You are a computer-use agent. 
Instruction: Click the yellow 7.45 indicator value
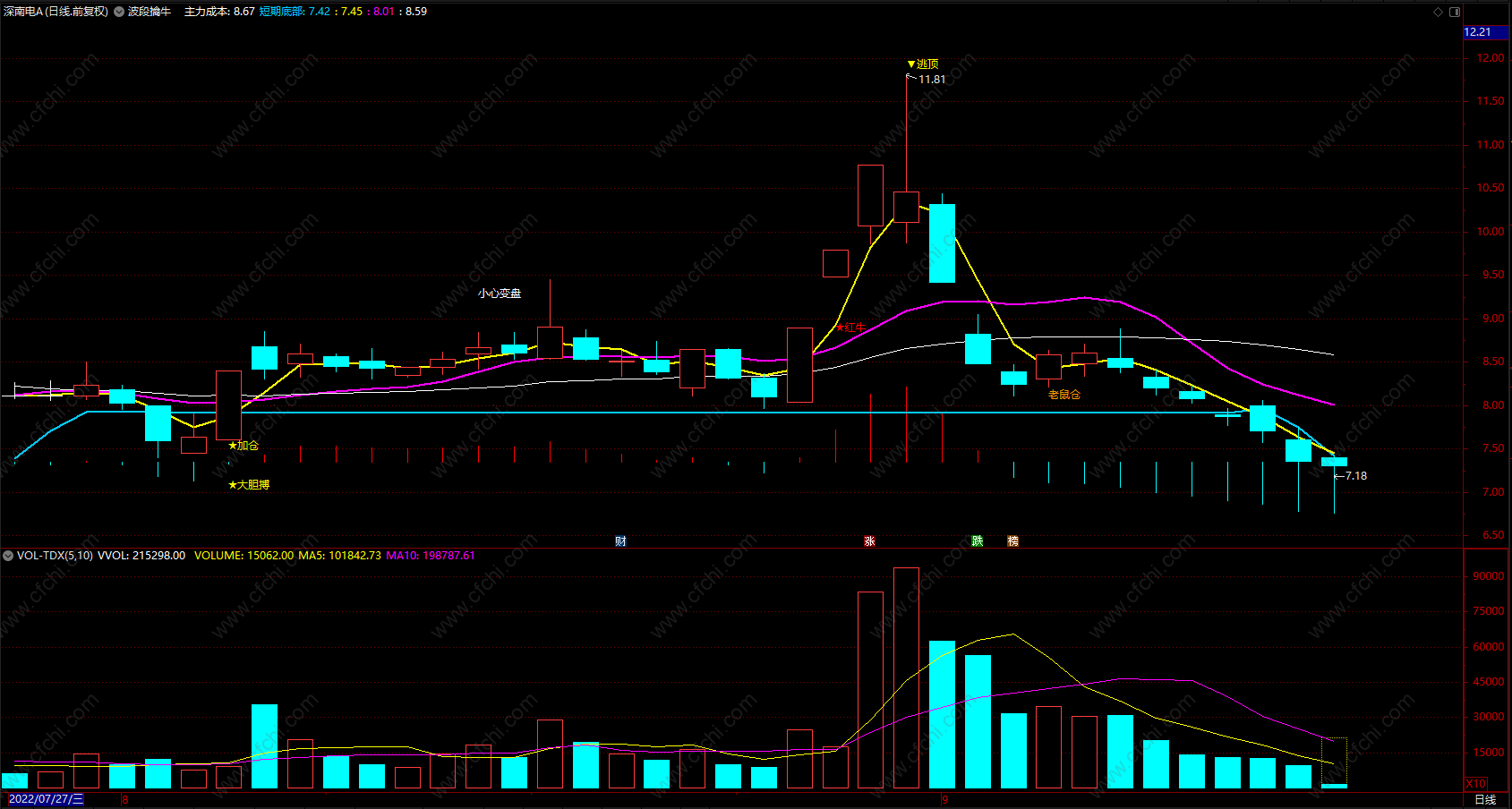pos(352,12)
